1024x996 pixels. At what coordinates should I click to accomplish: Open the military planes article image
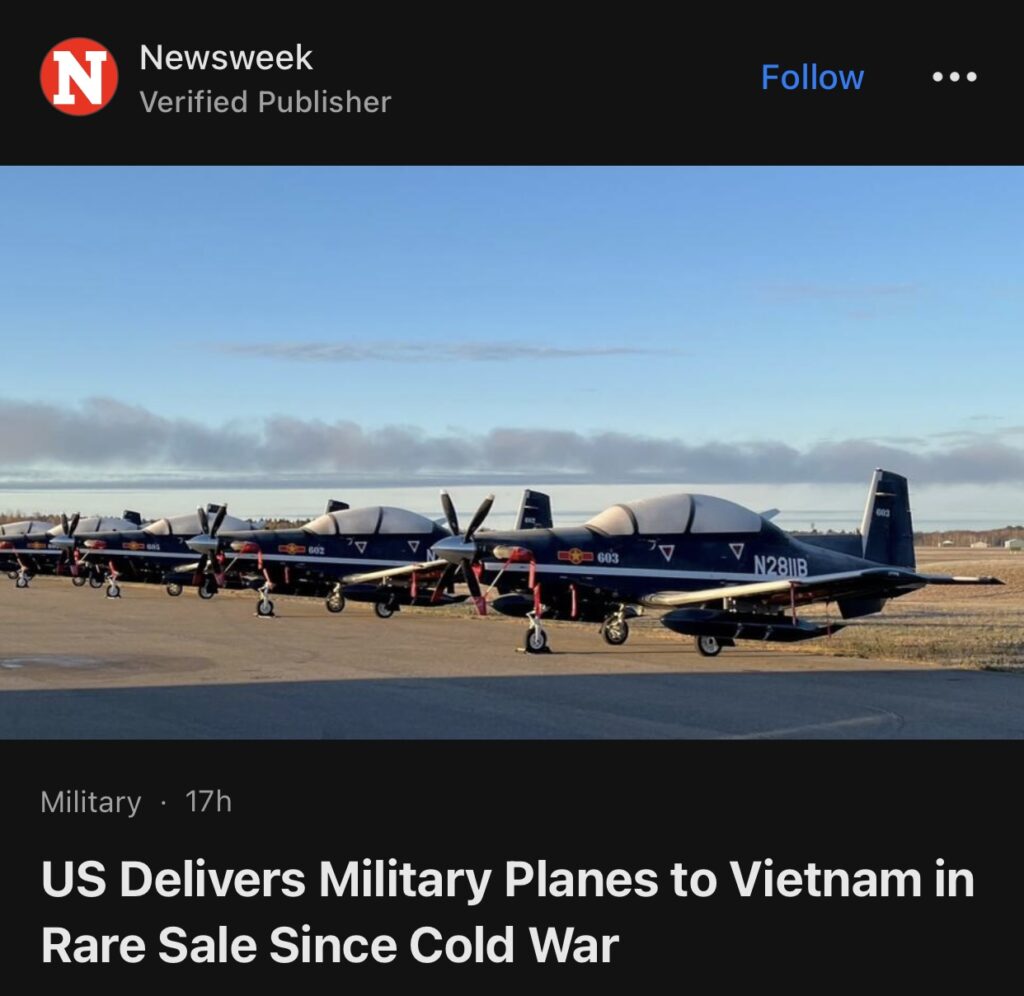512,452
